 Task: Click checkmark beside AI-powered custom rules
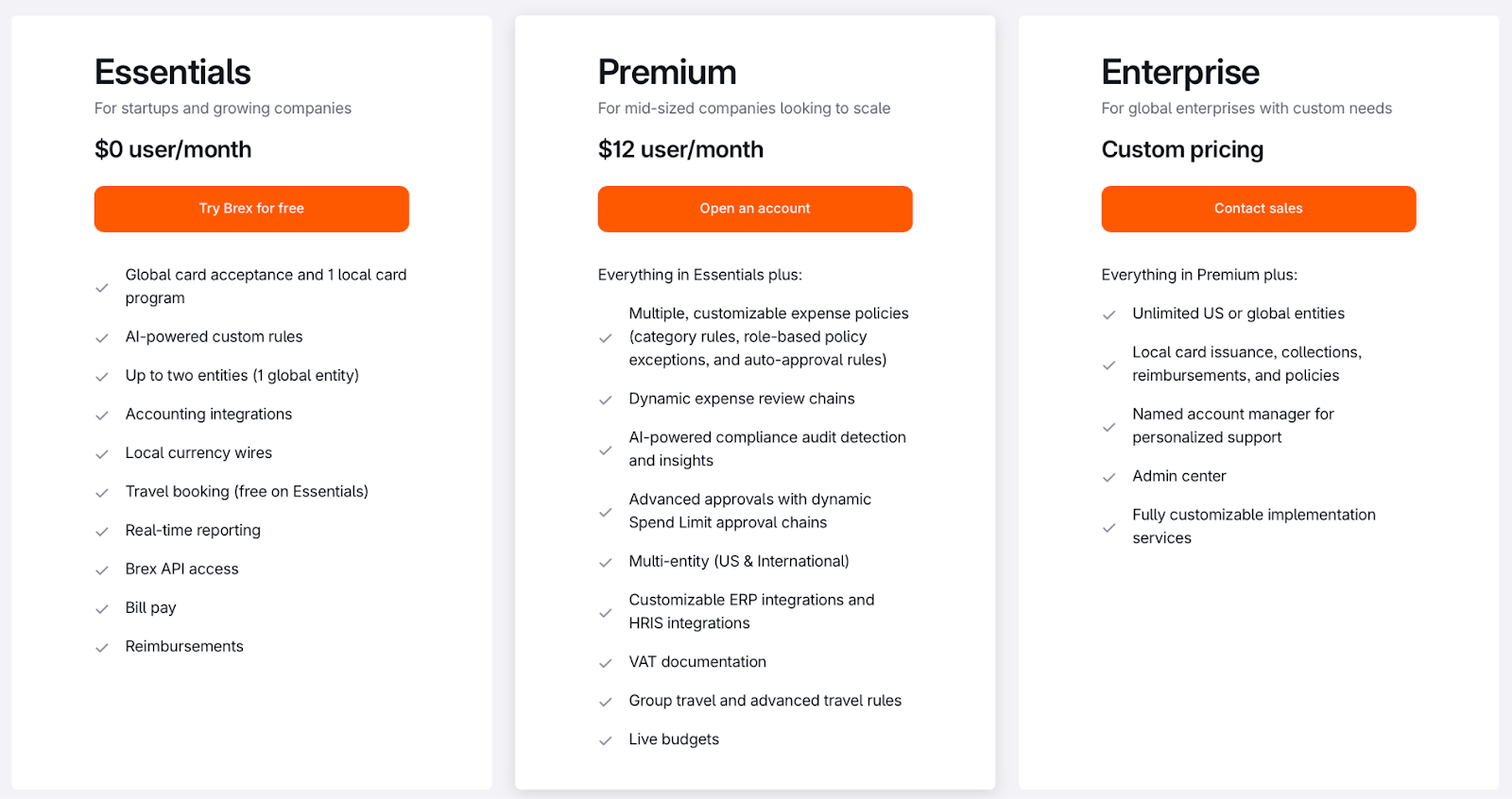pos(102,338)
